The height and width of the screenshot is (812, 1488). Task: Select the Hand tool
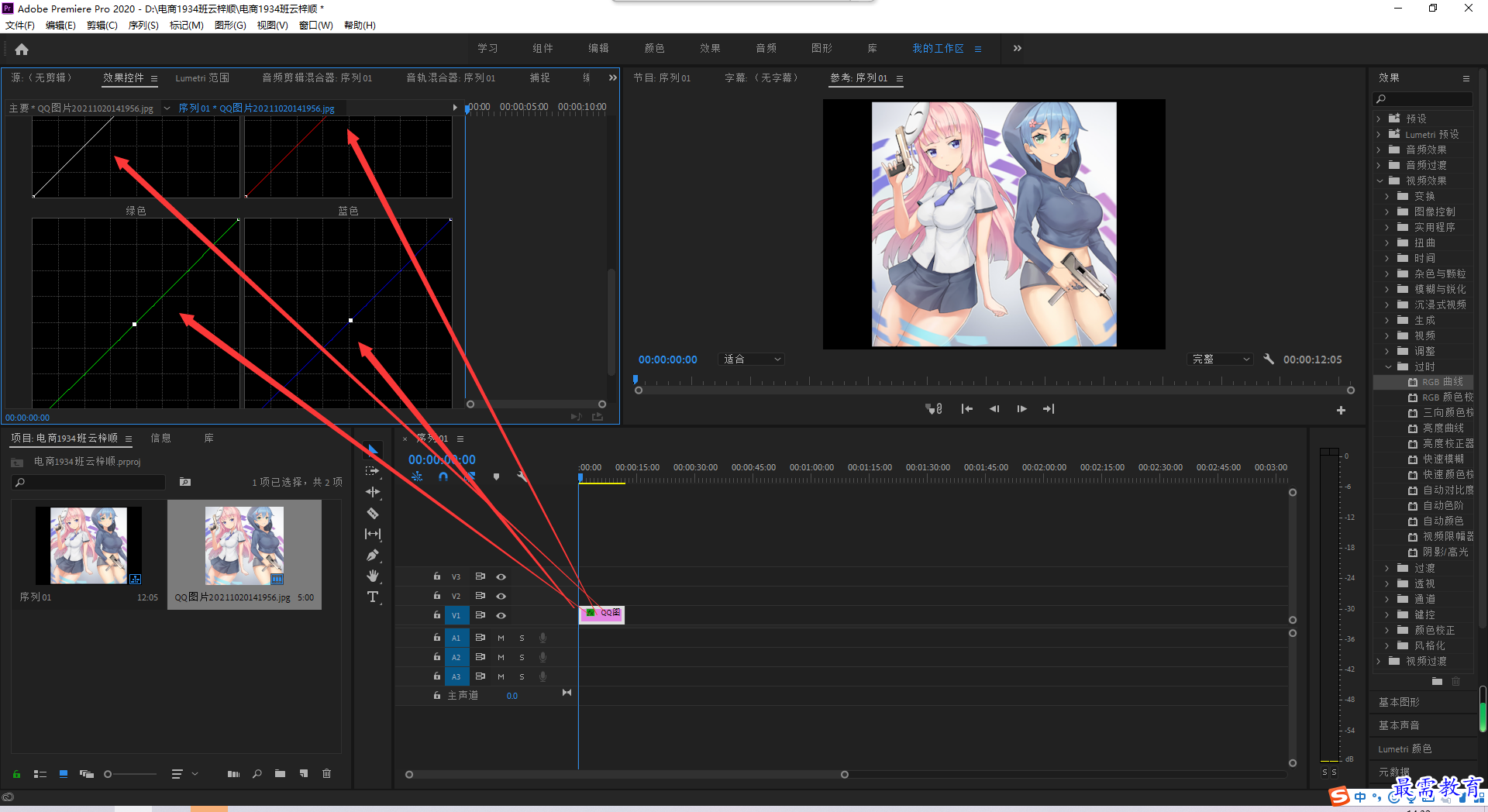tap(373, 576)
